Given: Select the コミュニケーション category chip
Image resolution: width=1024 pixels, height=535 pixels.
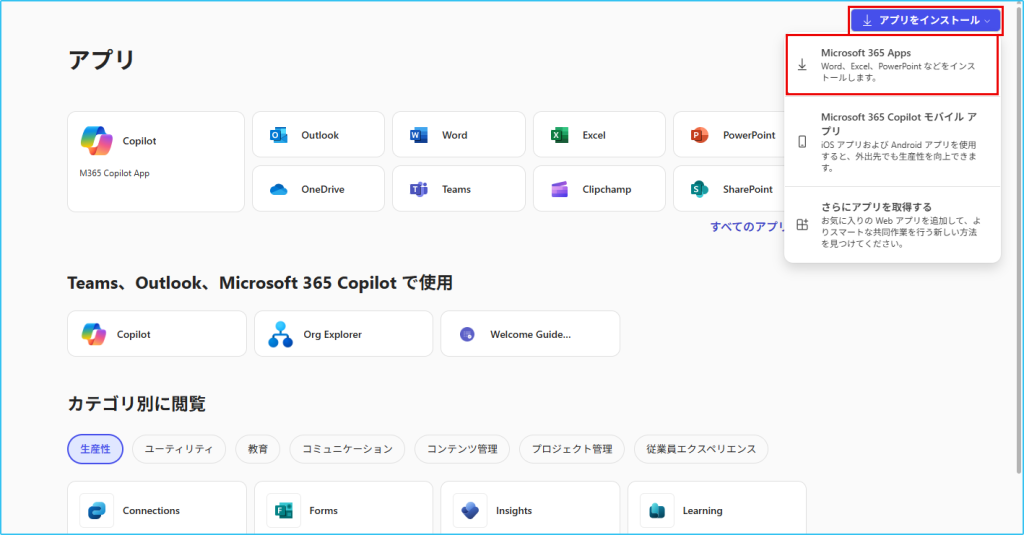Looking at the screenshot, I should (x=347, y=449).
